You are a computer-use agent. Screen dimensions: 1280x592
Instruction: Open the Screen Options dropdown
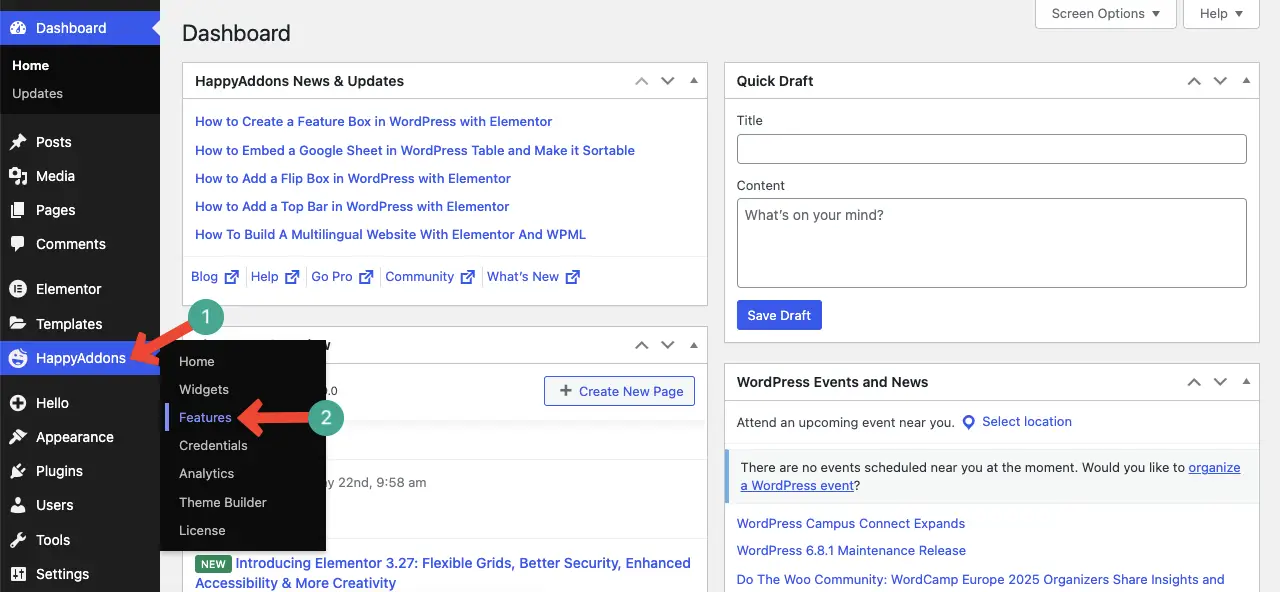click(x=1105, y=14)
